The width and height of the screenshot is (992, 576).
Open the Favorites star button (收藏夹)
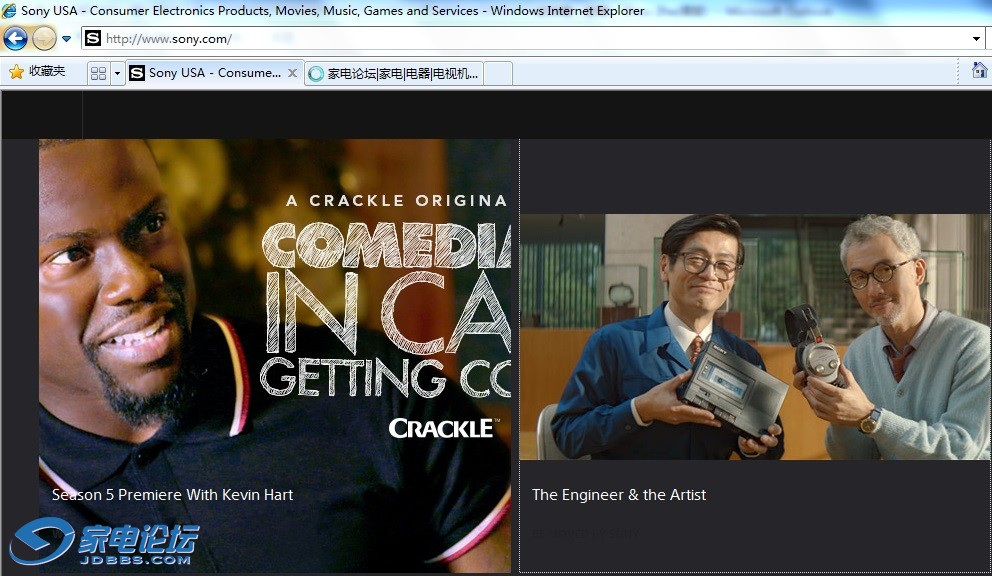(x=37, y=72)
